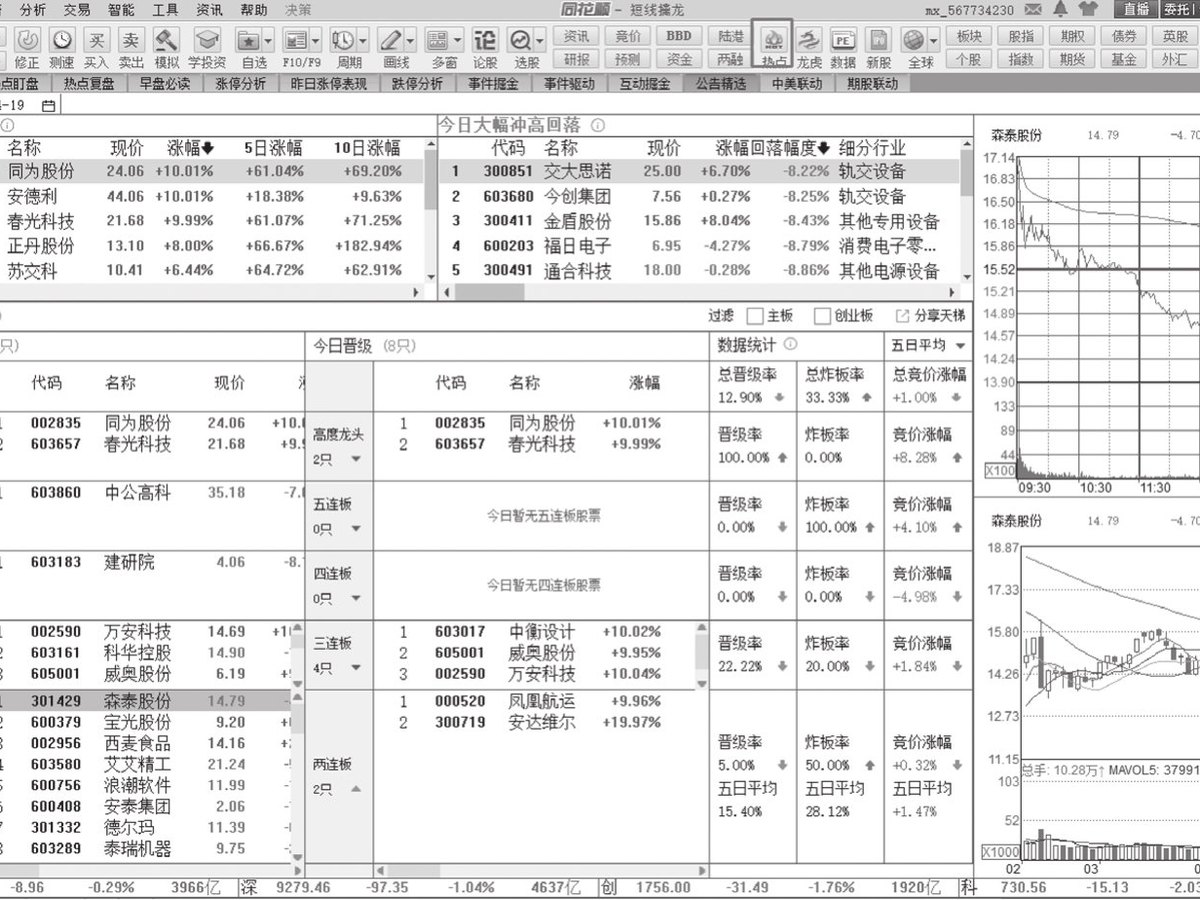Toggle the 主板 filter checkbox

[x=755, y=316]
